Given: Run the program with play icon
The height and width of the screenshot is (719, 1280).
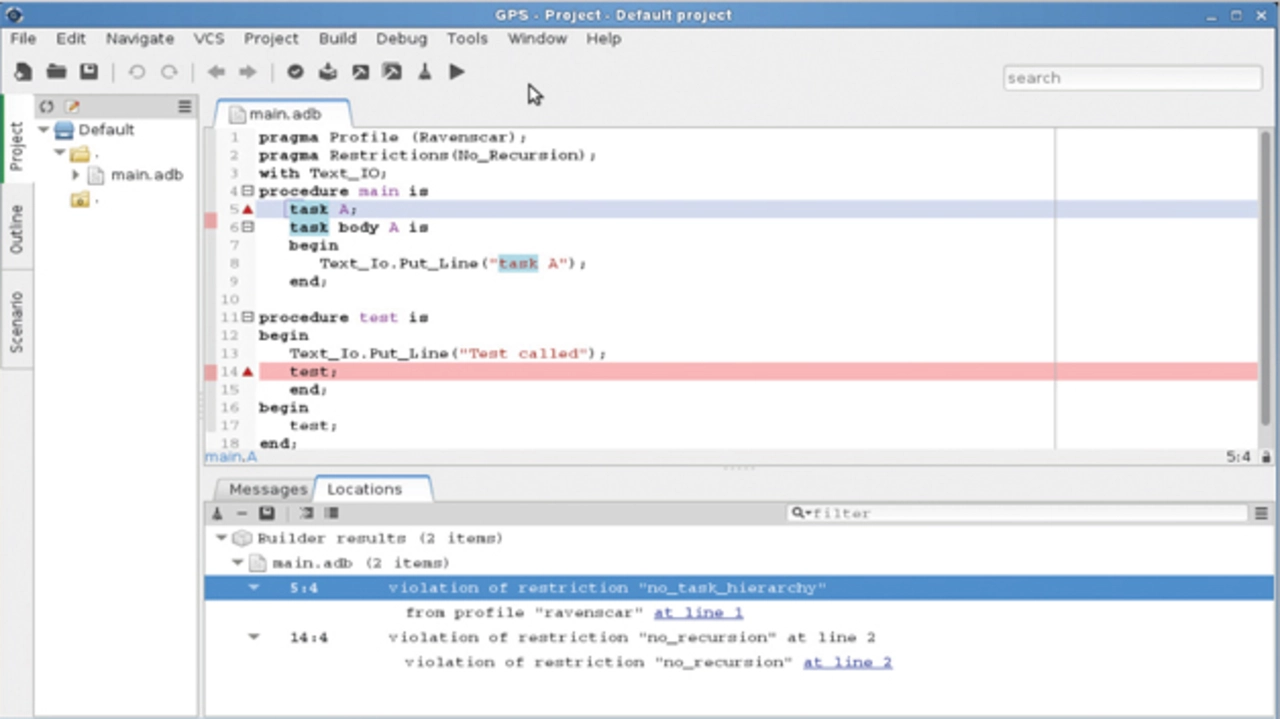Looking at the screenshot, I should [457, 72].
